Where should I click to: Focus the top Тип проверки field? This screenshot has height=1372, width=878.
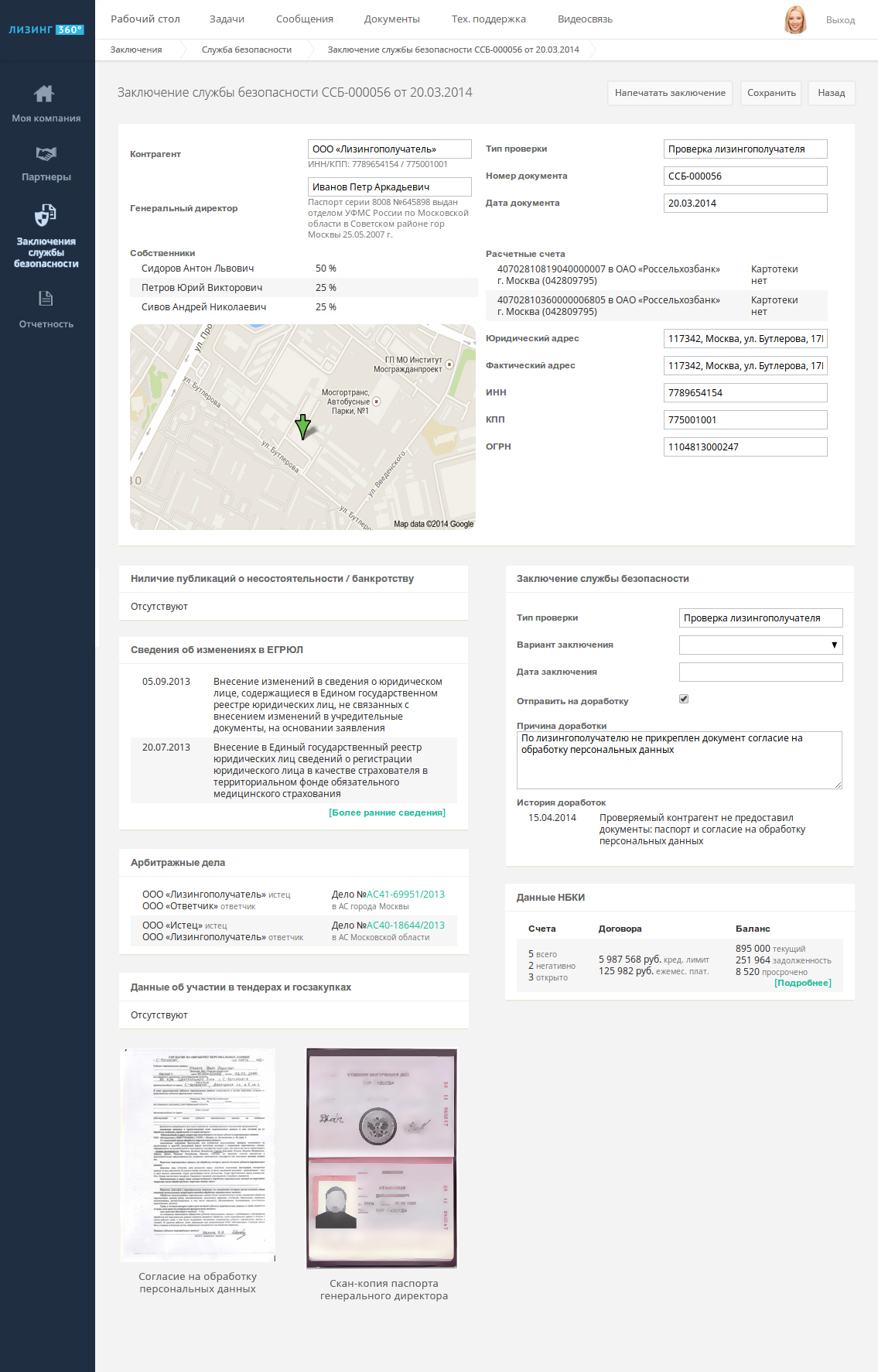746,149
